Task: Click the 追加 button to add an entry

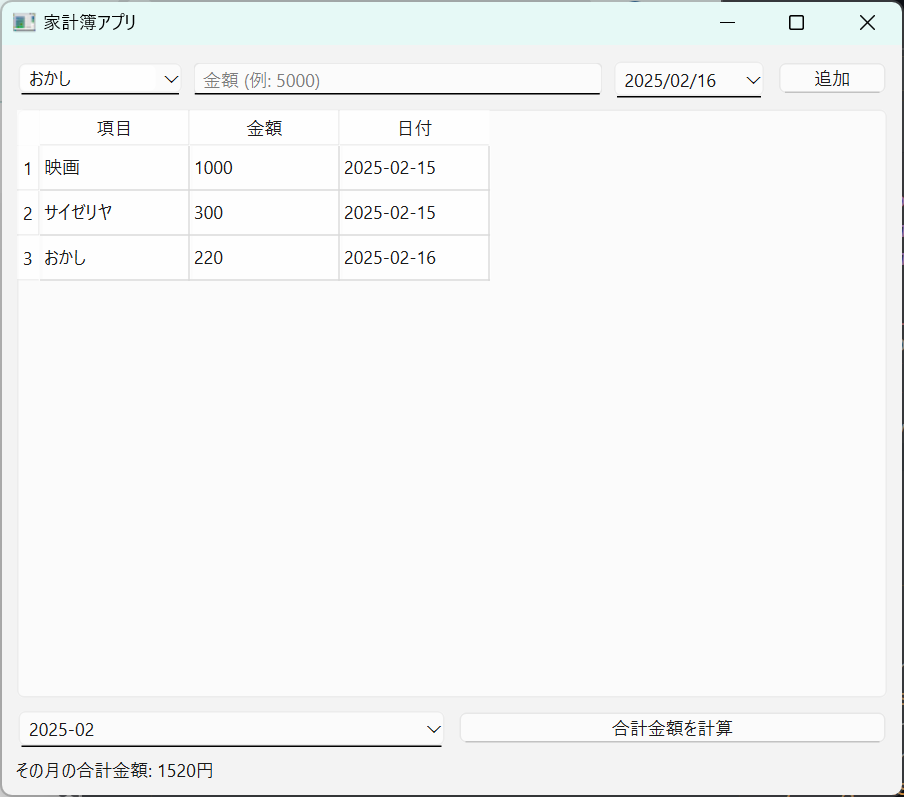Action: [x=831, y=78]
